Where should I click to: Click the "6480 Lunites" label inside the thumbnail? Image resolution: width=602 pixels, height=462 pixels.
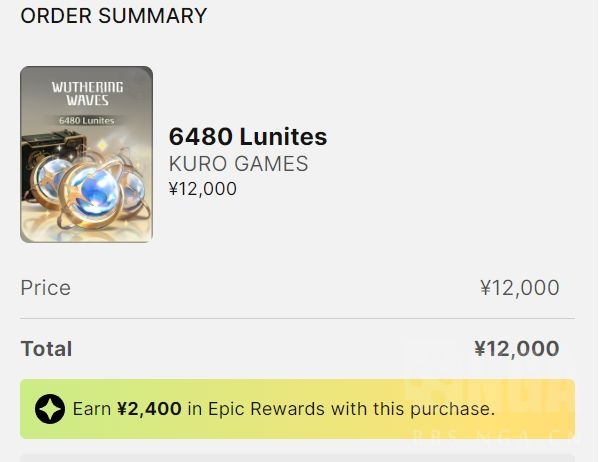(x=87, y=121)
